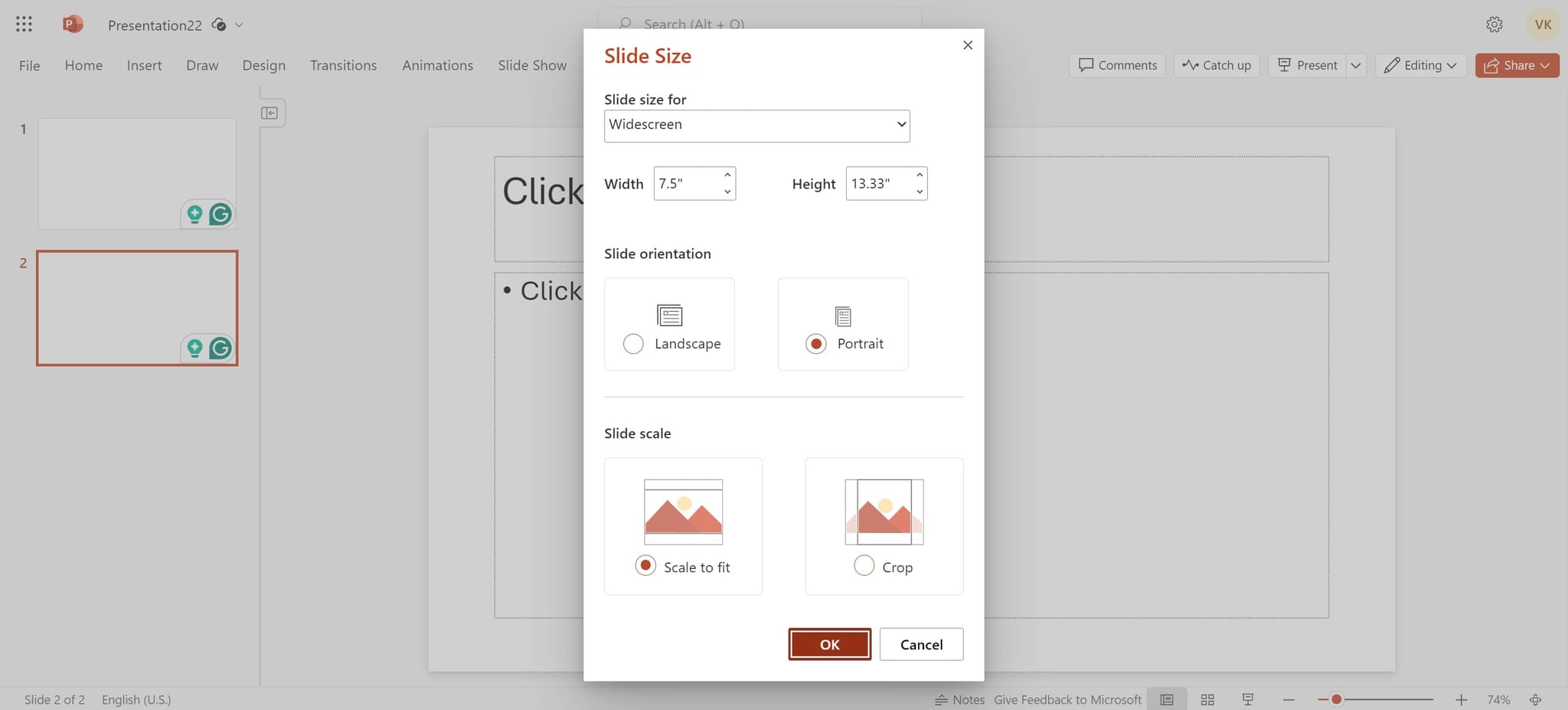Viewport: 1568px width, 710px height.
Task: Collapse the slide thumbnail pane icon
Action: pos(269,113)
